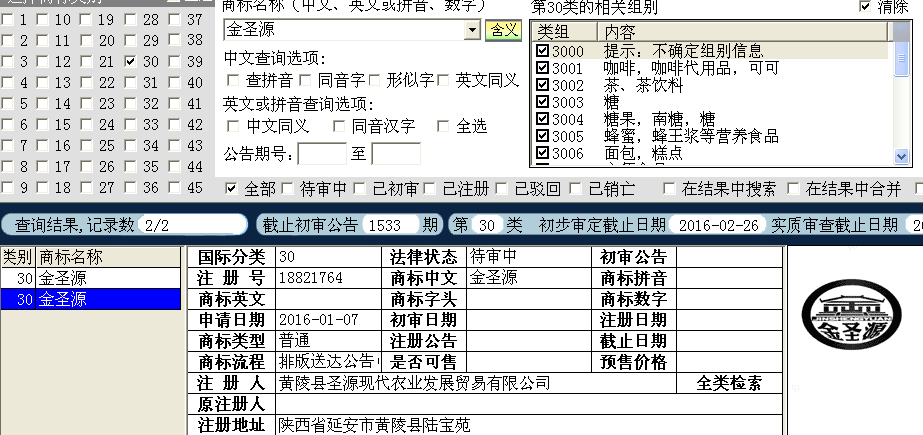Click the 含义 button

[503, 30]
